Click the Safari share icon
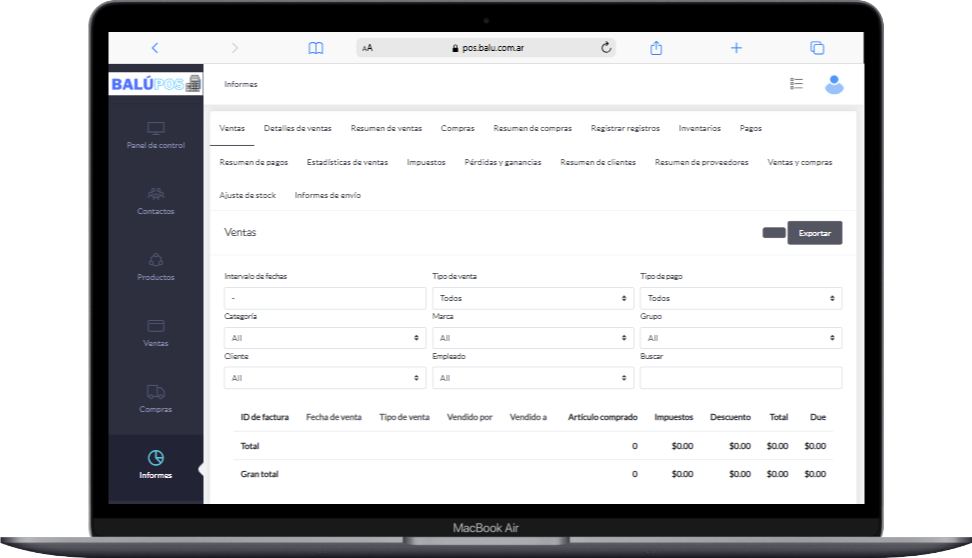Screen dimensions: 972x558 [x=657, y=48]
